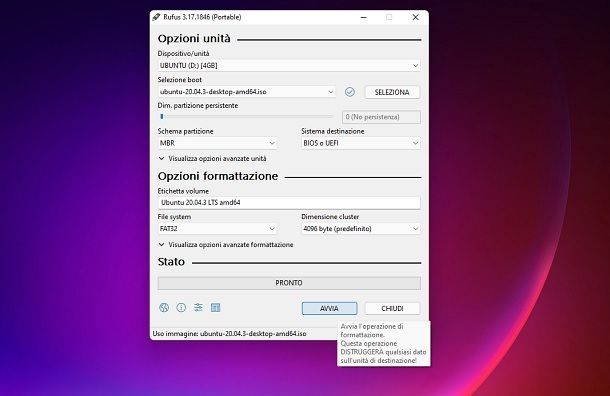Show the log window icon
Image resolution: width=610 pixels, height=396 pixels.
pyautogui.click(x=216, y=308)
